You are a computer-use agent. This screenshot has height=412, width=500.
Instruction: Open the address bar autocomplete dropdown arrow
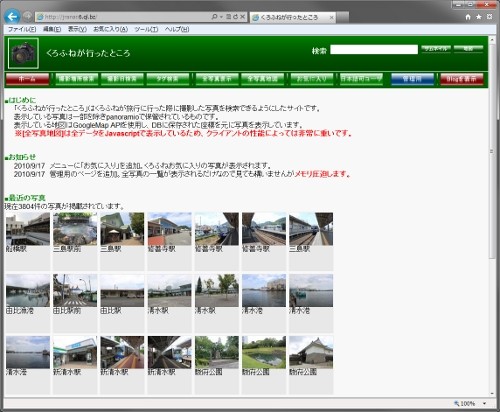[x=221, y=17]
